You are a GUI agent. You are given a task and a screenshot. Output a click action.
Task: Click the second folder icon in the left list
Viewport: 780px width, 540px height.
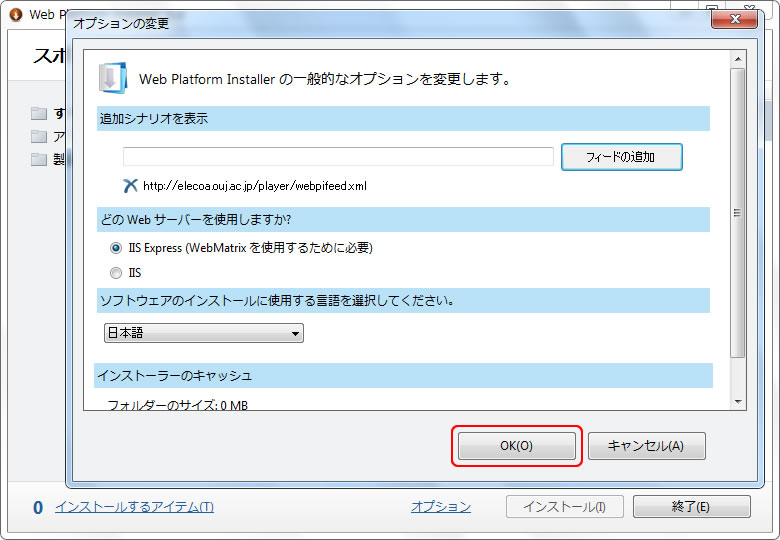click(x=39, y=136)
